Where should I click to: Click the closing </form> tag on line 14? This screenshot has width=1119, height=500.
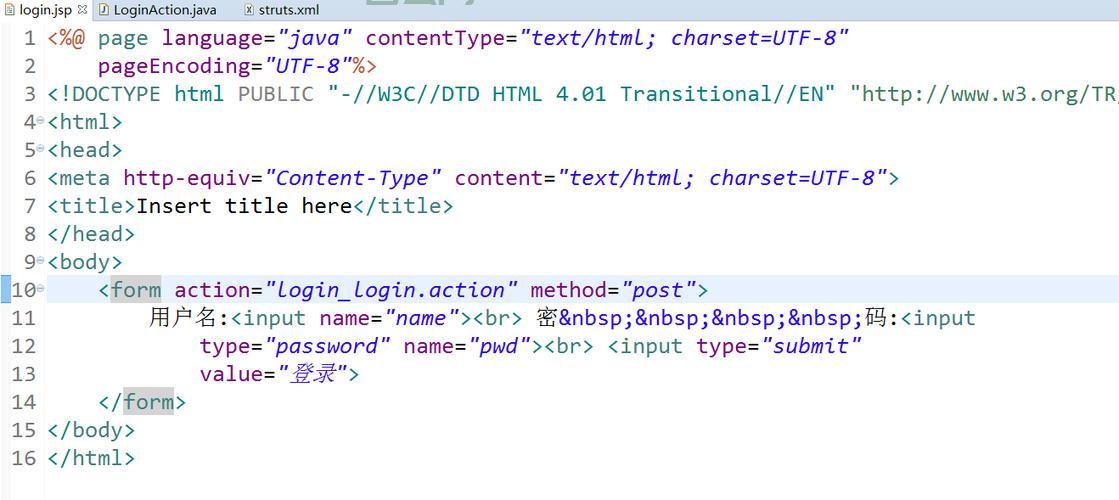[142, 402]
